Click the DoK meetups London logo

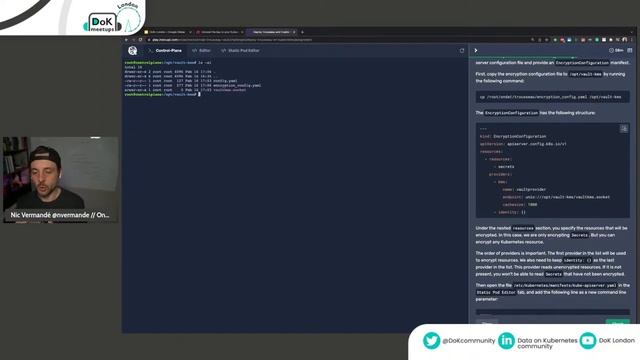(112, 18)
